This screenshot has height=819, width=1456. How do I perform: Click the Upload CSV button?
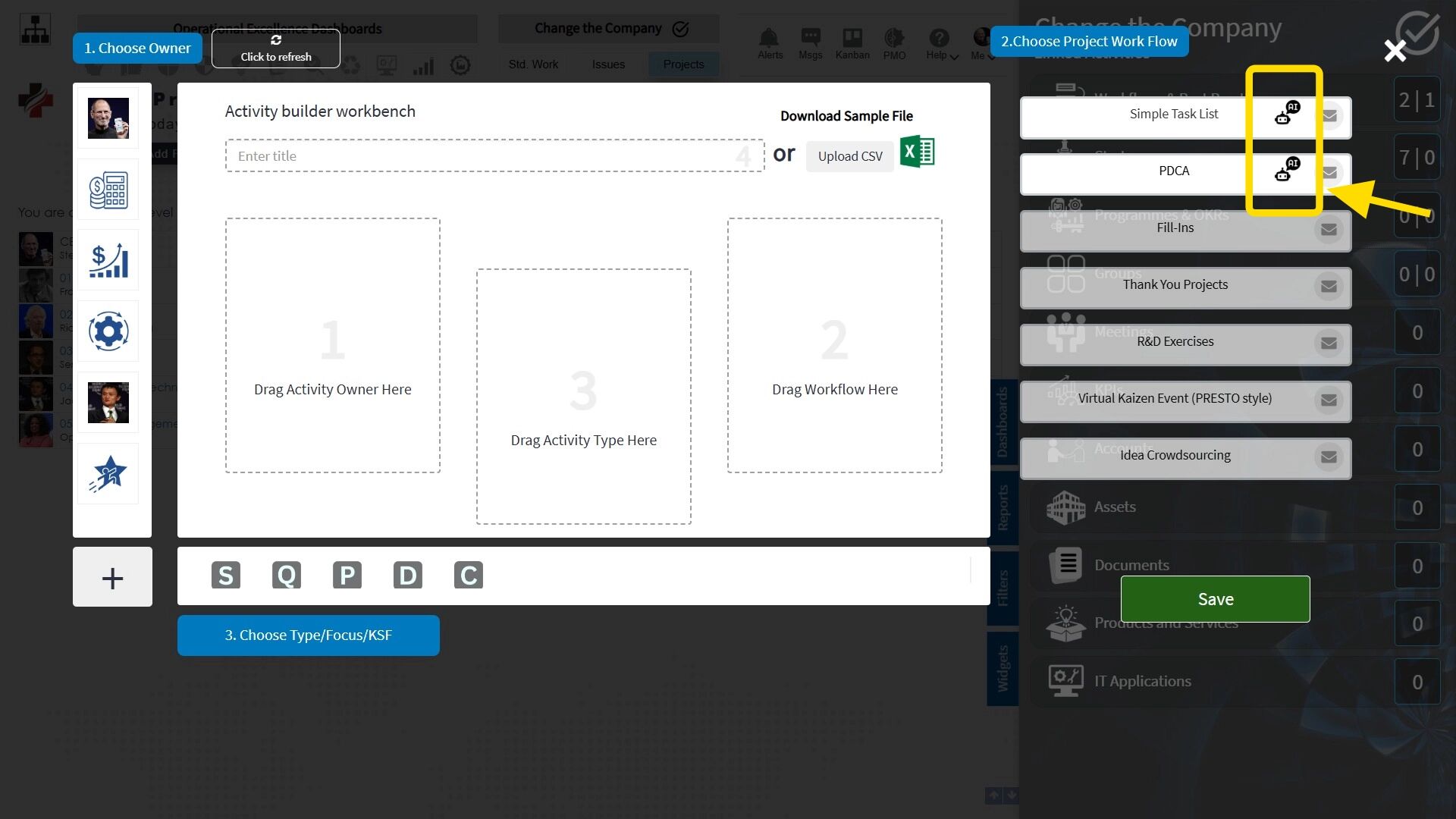tap(849, 156)
